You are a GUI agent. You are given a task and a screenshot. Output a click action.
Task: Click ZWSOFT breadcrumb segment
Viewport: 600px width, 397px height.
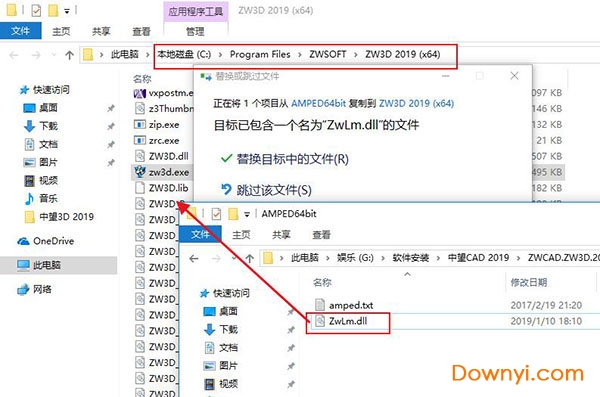[x=328, y=54]
